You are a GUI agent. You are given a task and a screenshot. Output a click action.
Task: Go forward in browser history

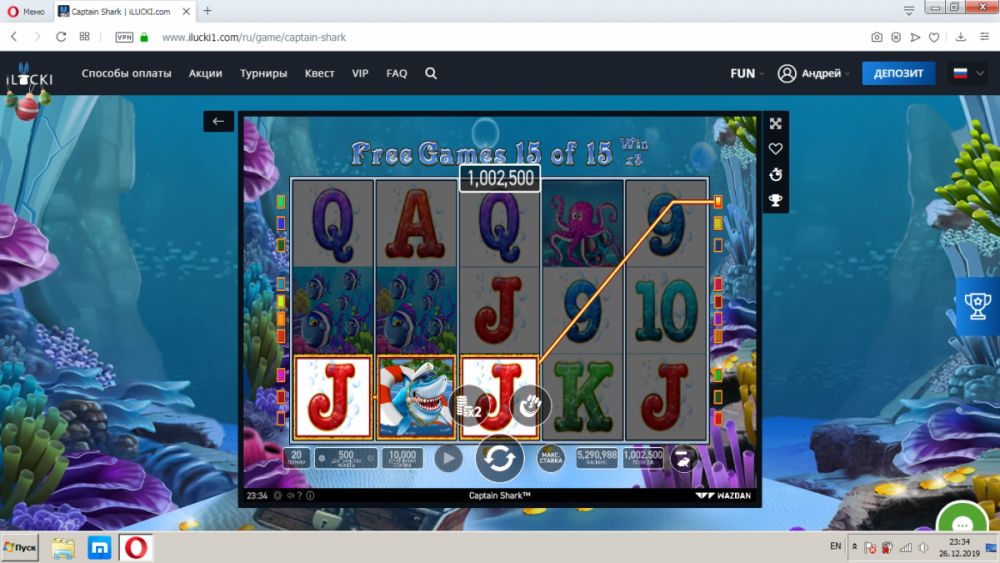pyautogui.click(x=37, y=37)
